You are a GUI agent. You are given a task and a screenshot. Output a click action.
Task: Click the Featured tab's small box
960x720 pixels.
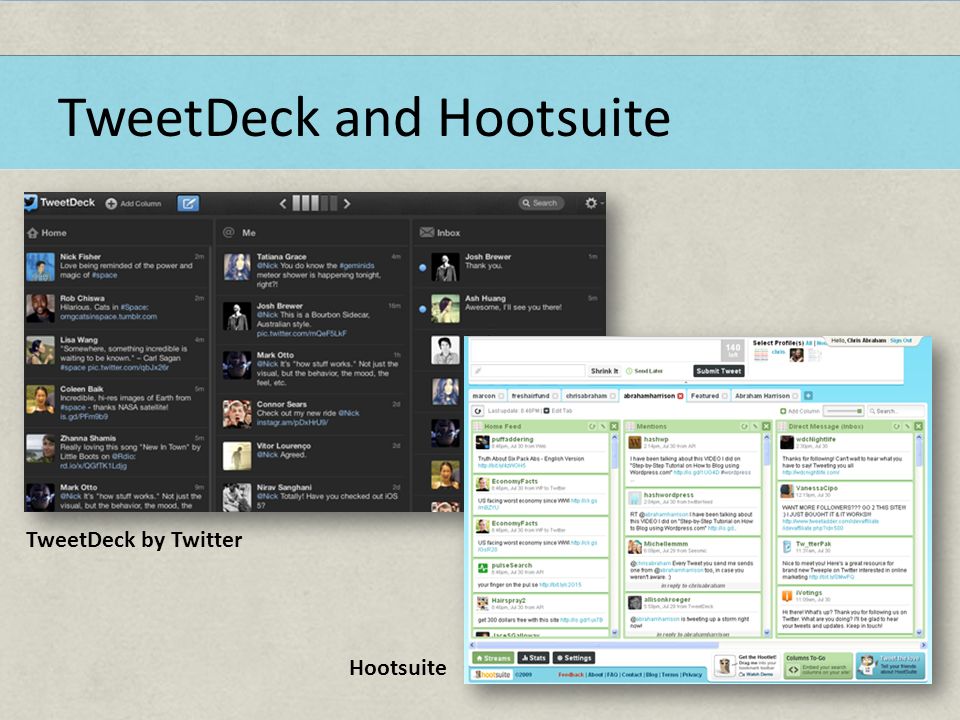point(725,396)
